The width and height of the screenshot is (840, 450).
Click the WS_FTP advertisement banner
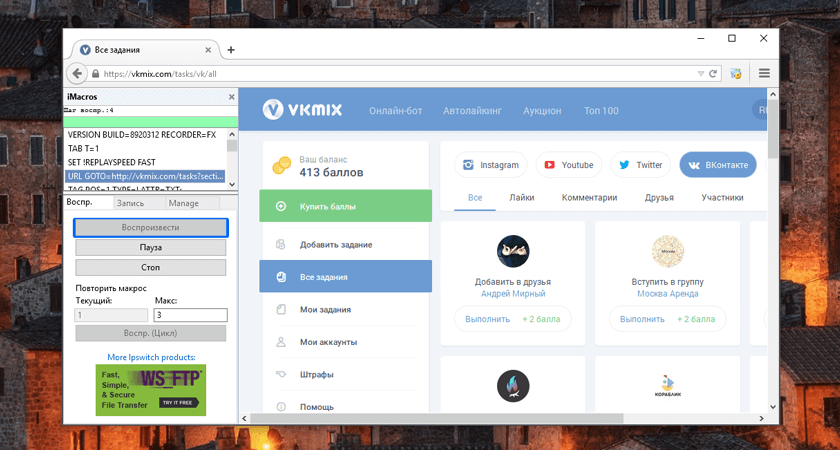pyautogui.click(x=151, y=390)
